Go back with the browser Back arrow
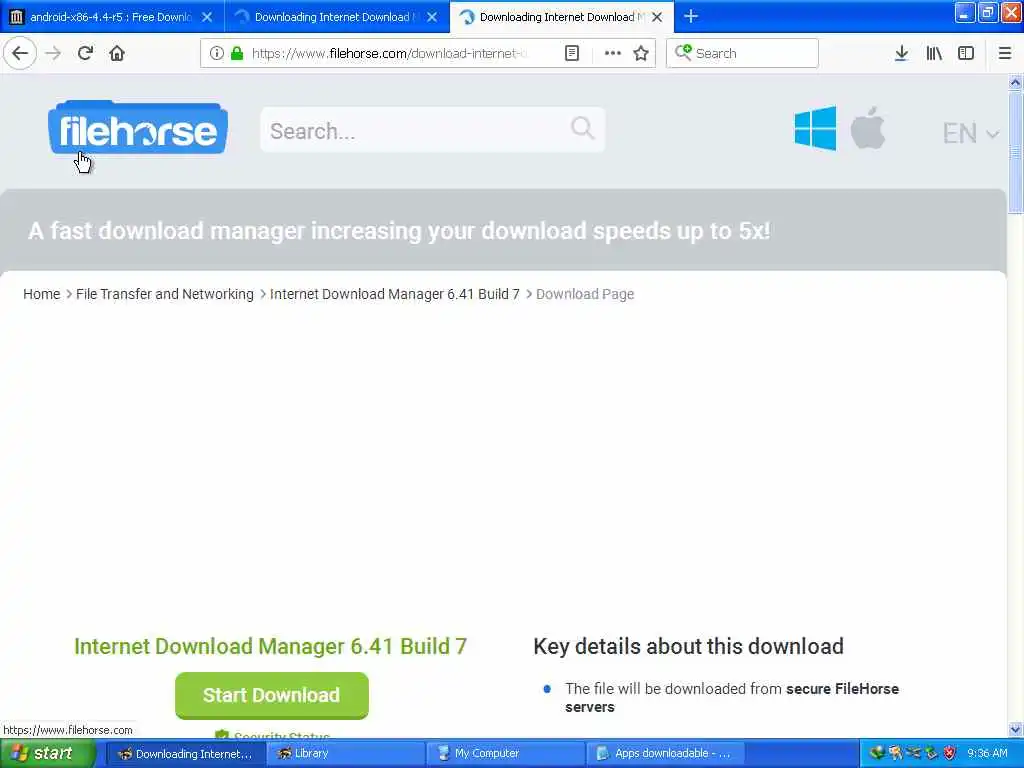The height and width of the screenshot is (768, 1024). pyautogui.click(x=20, y=54)
